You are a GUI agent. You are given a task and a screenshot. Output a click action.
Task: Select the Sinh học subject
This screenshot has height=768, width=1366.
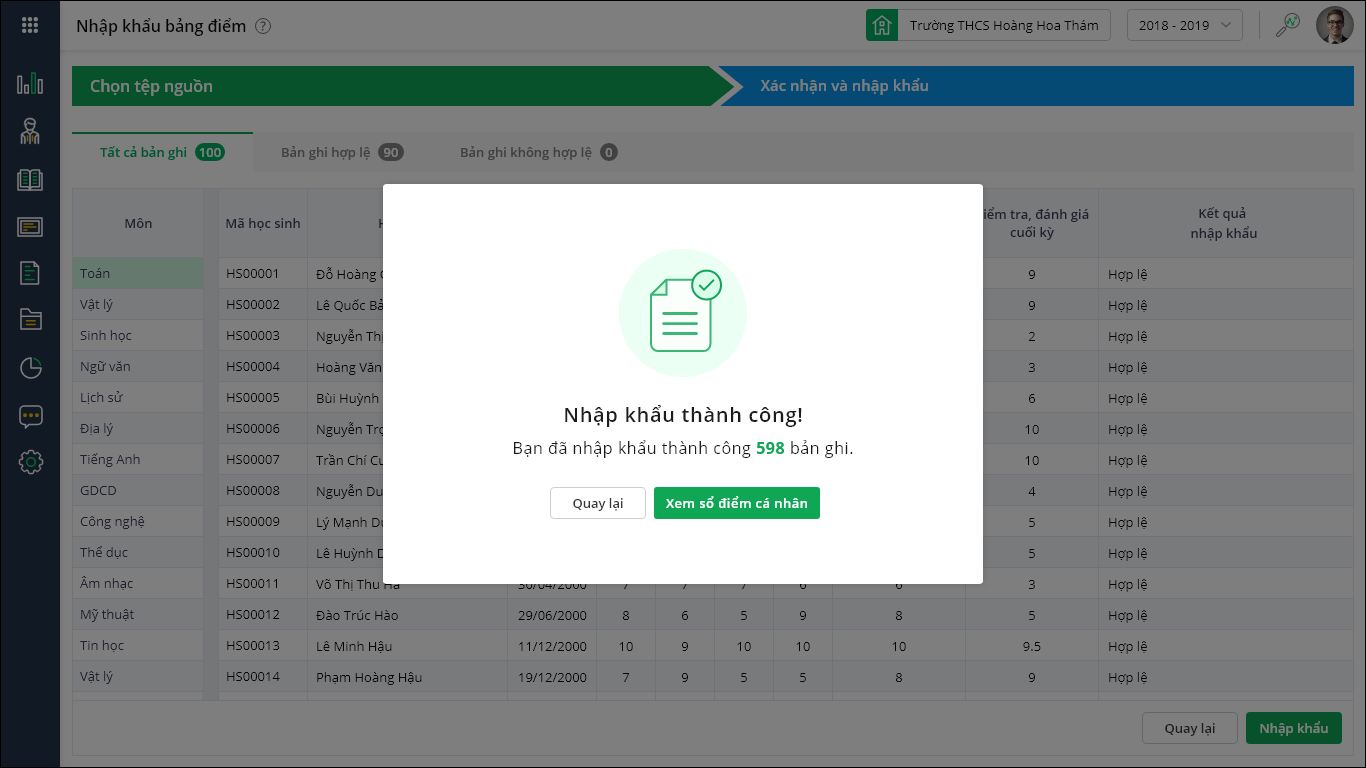(138, 336)
